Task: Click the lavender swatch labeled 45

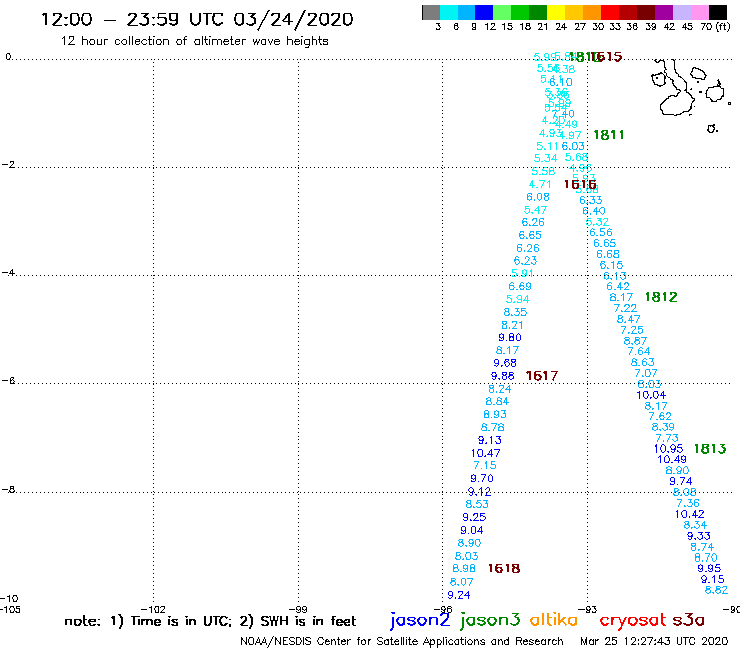Action: point(681,12)
